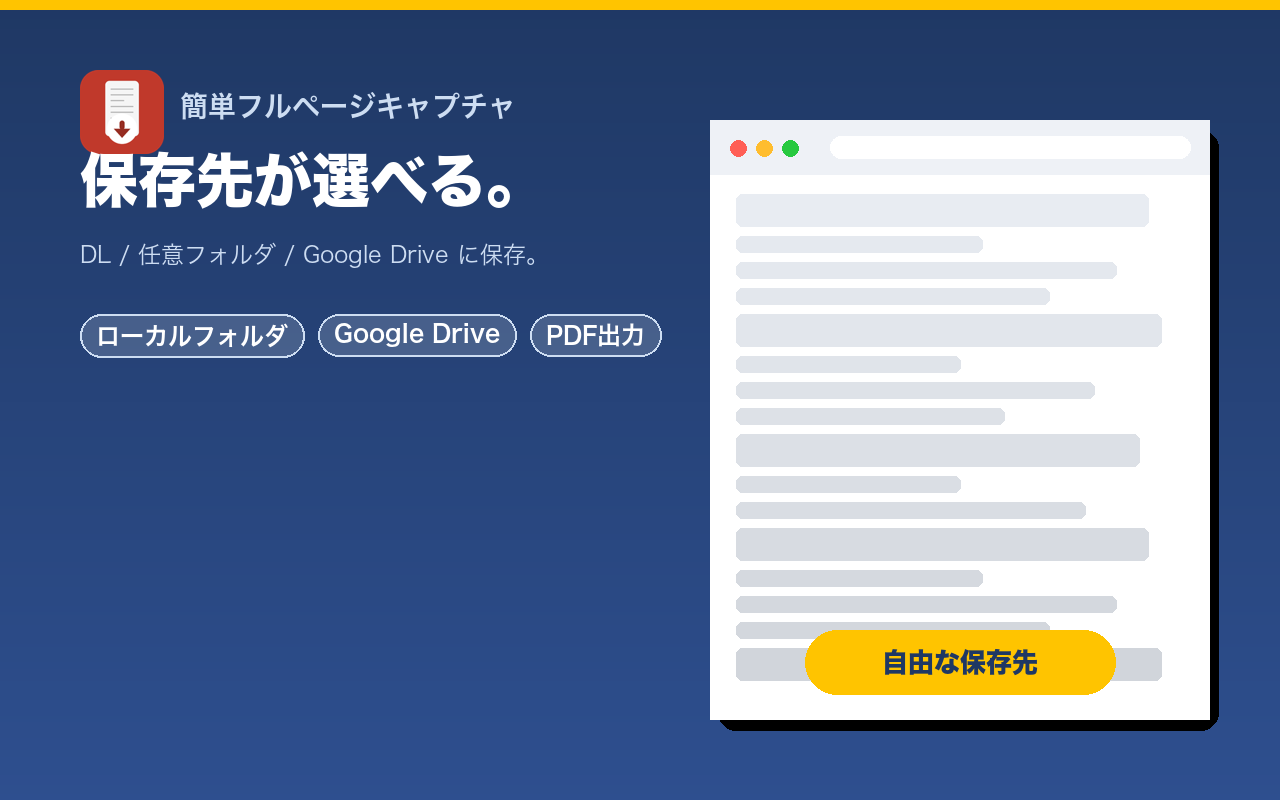Click the red close dot in mock browser
1280x800 pixels.
click(x=739, y=149)
